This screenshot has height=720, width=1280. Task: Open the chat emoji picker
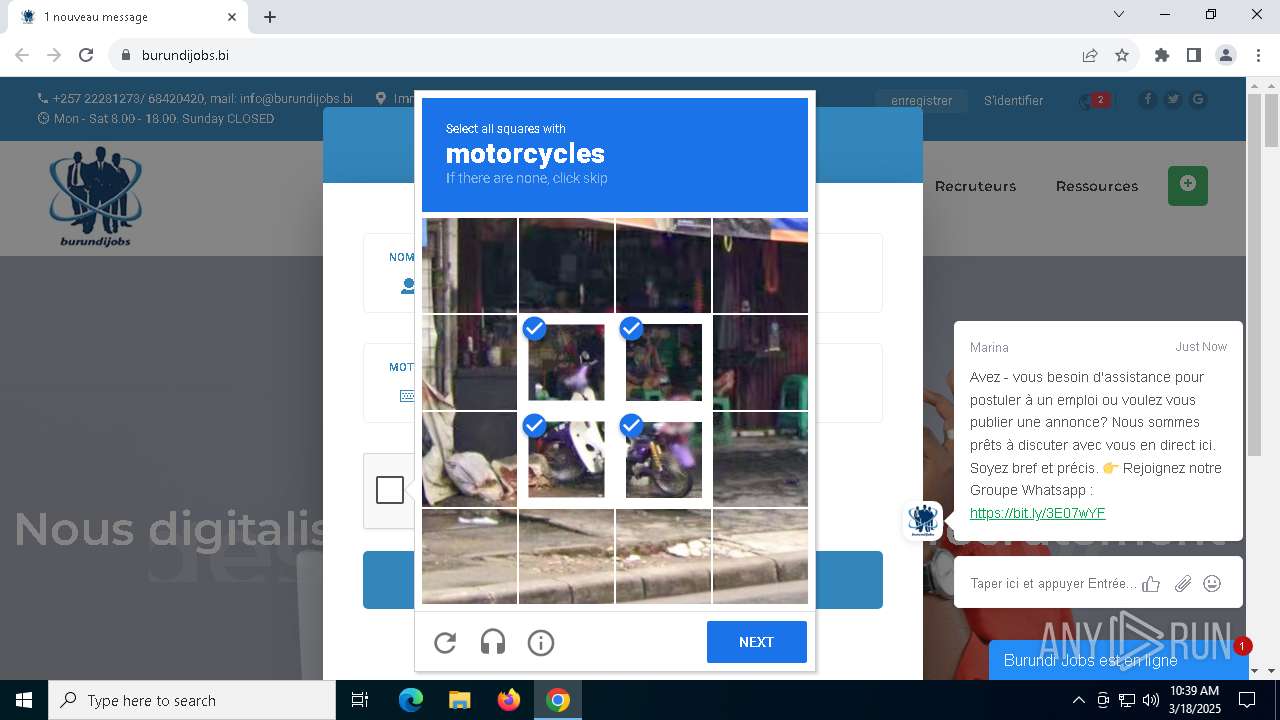click(1212, 583)
